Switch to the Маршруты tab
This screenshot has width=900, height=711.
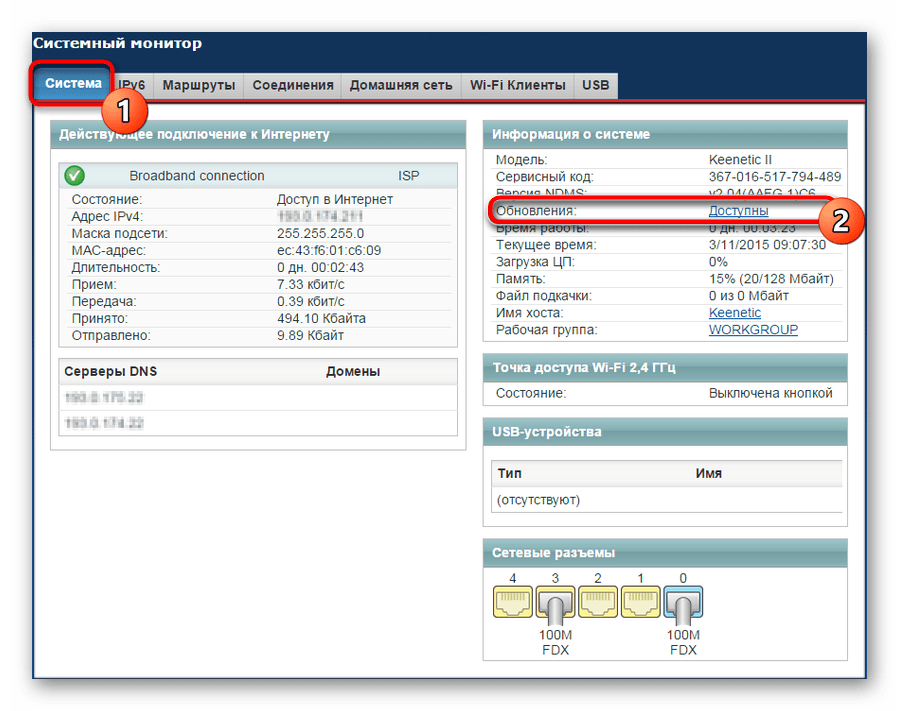point(199,86)
